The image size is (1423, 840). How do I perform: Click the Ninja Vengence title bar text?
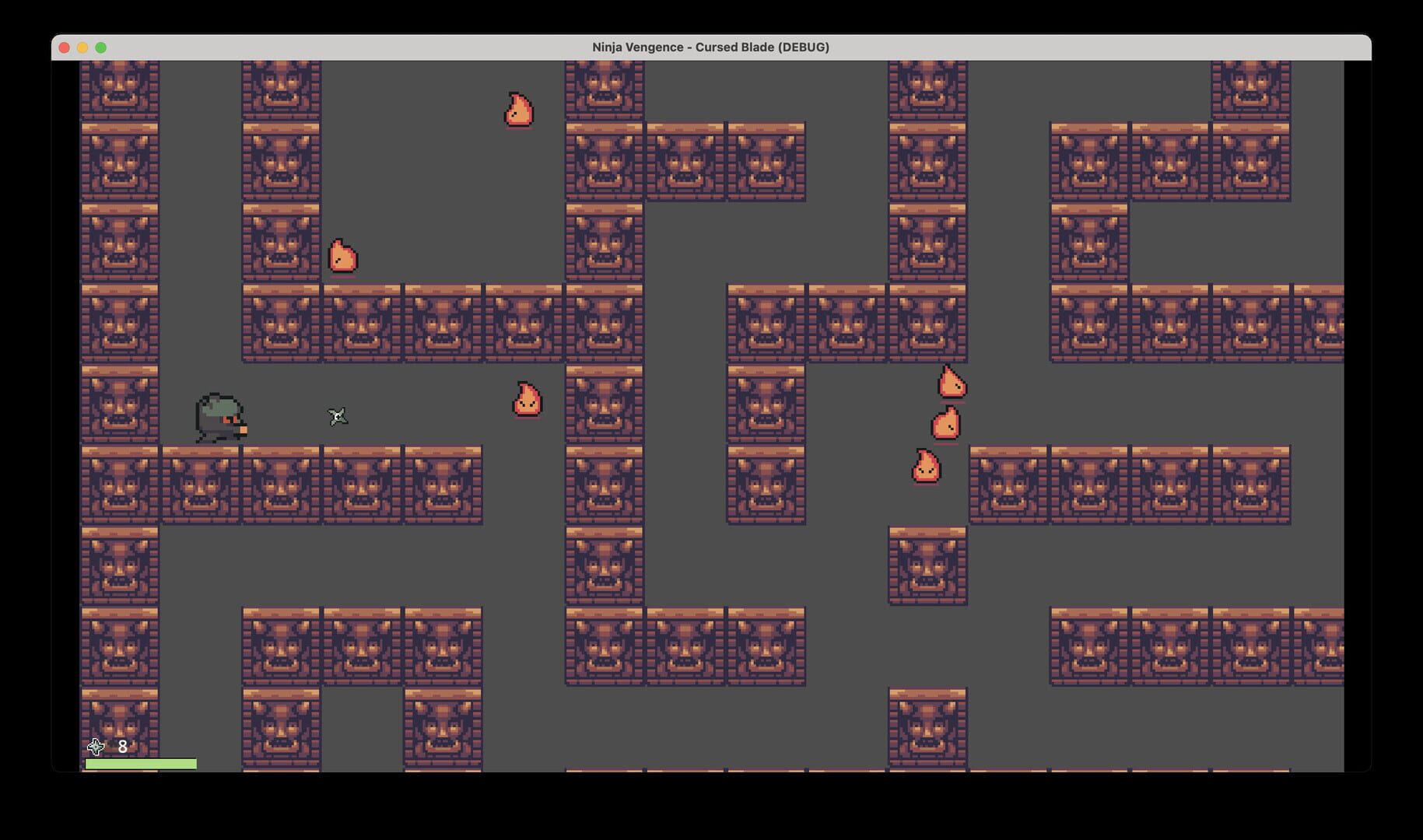click(x=710, y=47)
